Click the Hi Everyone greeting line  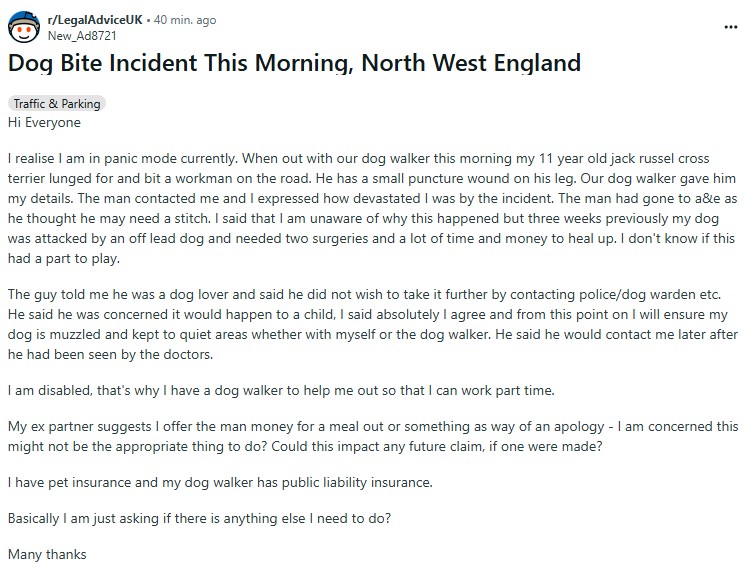tap(44, 123)
